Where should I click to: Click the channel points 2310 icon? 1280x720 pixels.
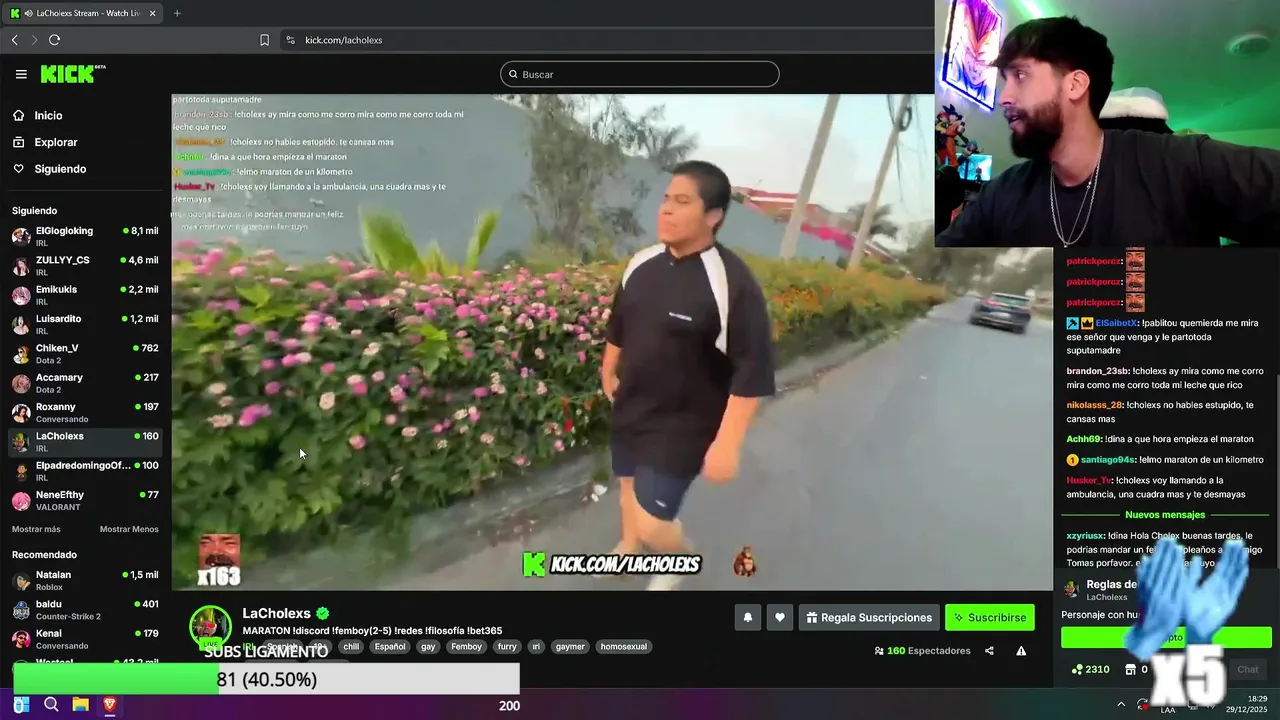point(1077,669)
